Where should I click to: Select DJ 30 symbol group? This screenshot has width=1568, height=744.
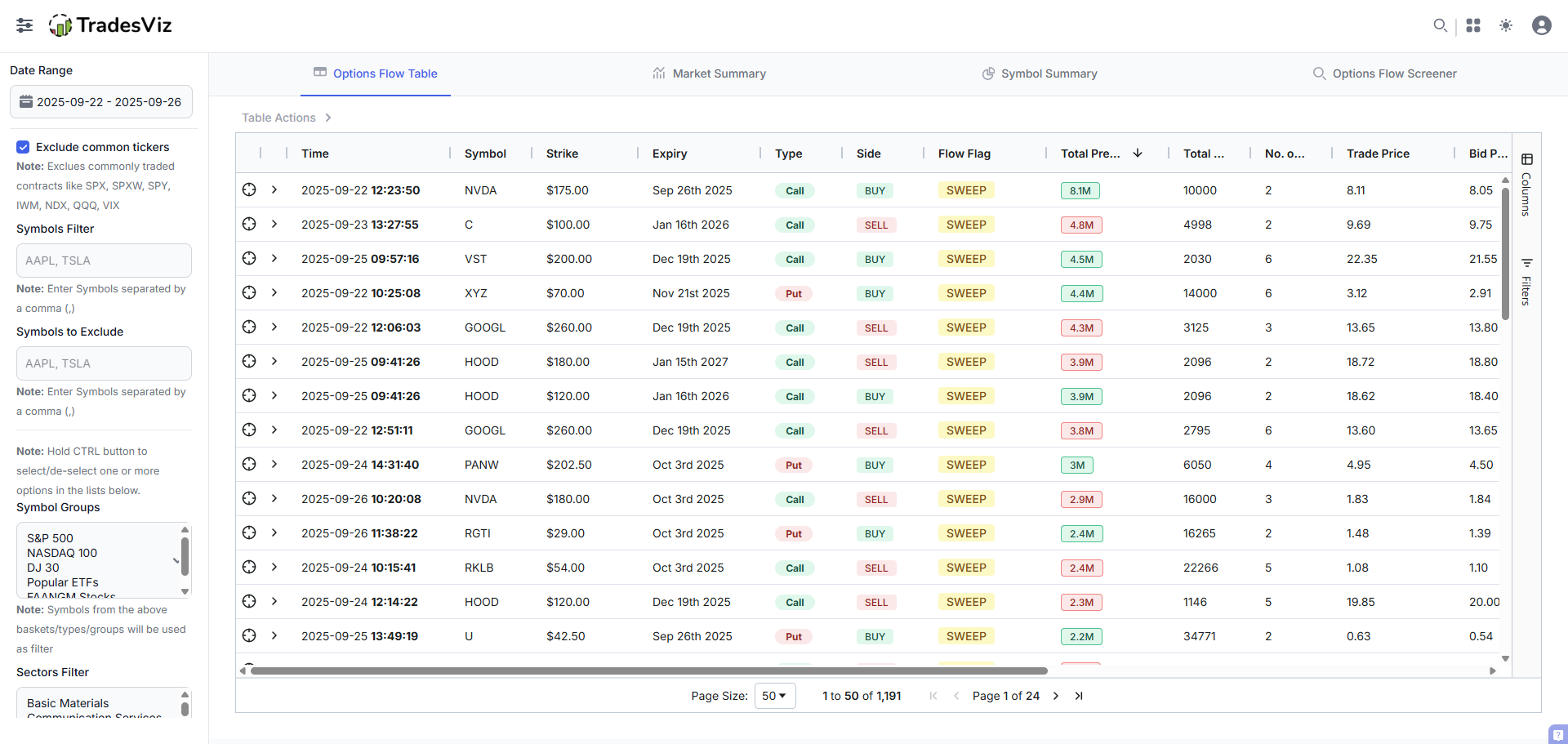43,568
